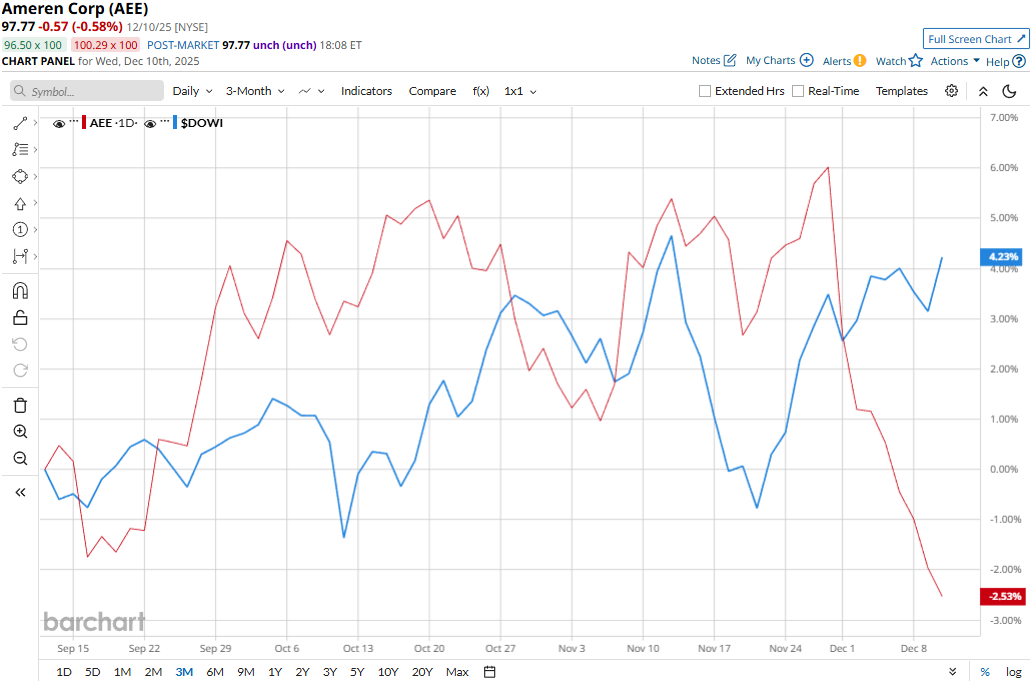The image size is (1032, 681).
Task: Select the numbered annotation tool
Action: [x=20, y=230]
